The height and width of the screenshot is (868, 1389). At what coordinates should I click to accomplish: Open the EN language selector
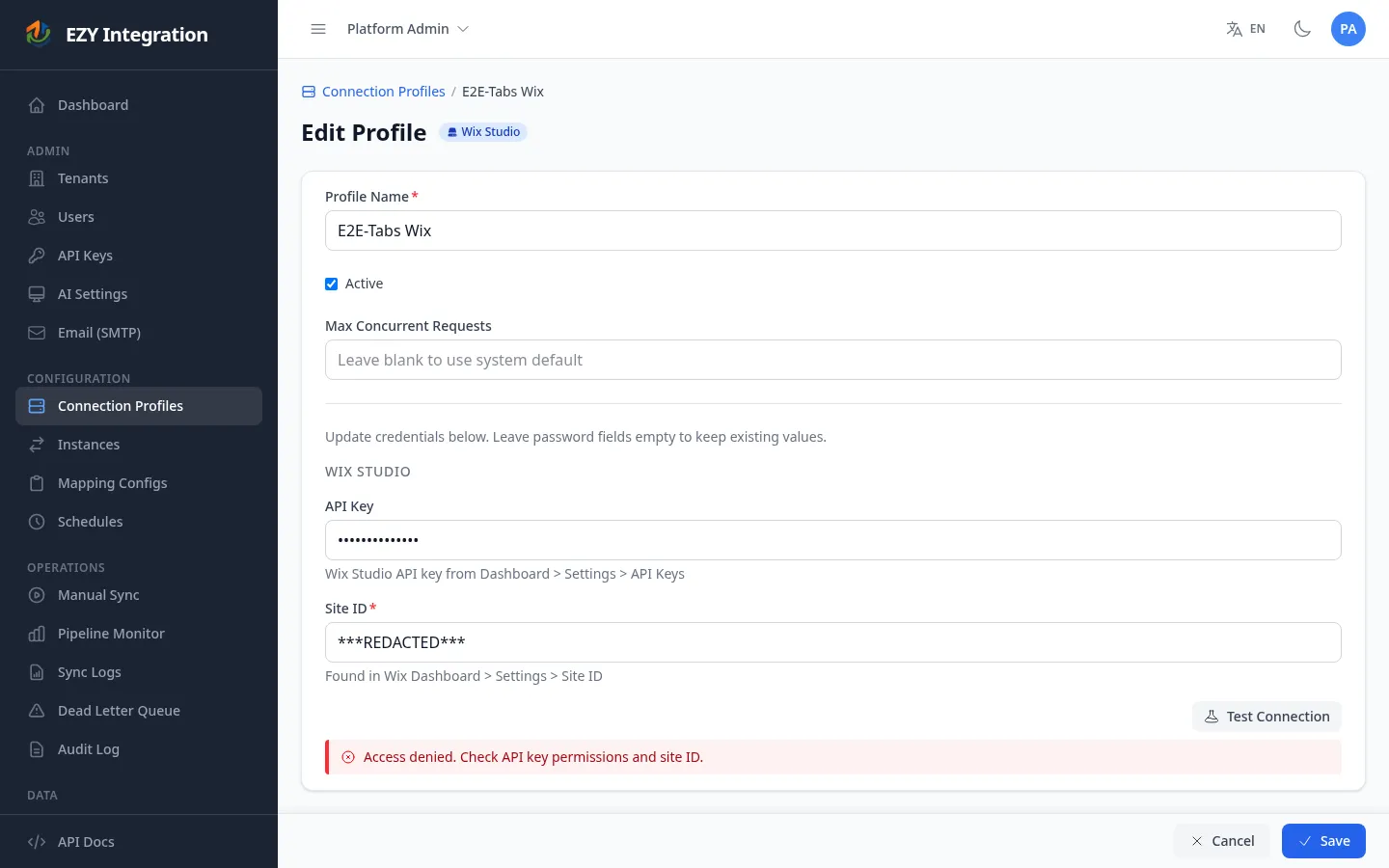tap(1245, 29)
